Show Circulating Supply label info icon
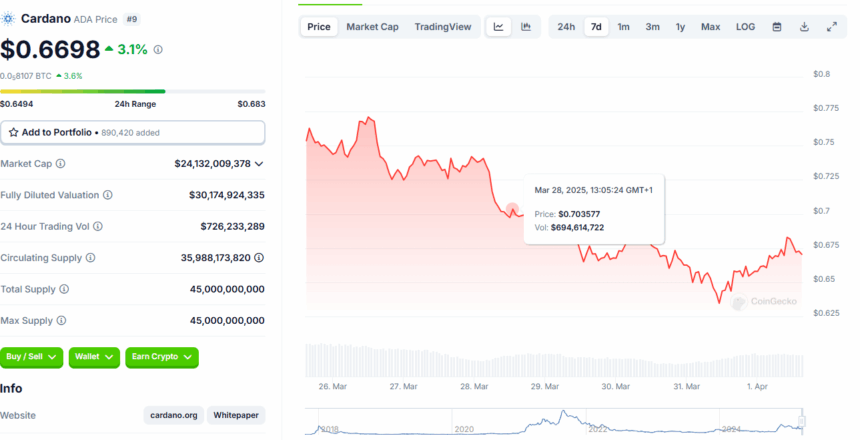860x440 pixels. 90,257
